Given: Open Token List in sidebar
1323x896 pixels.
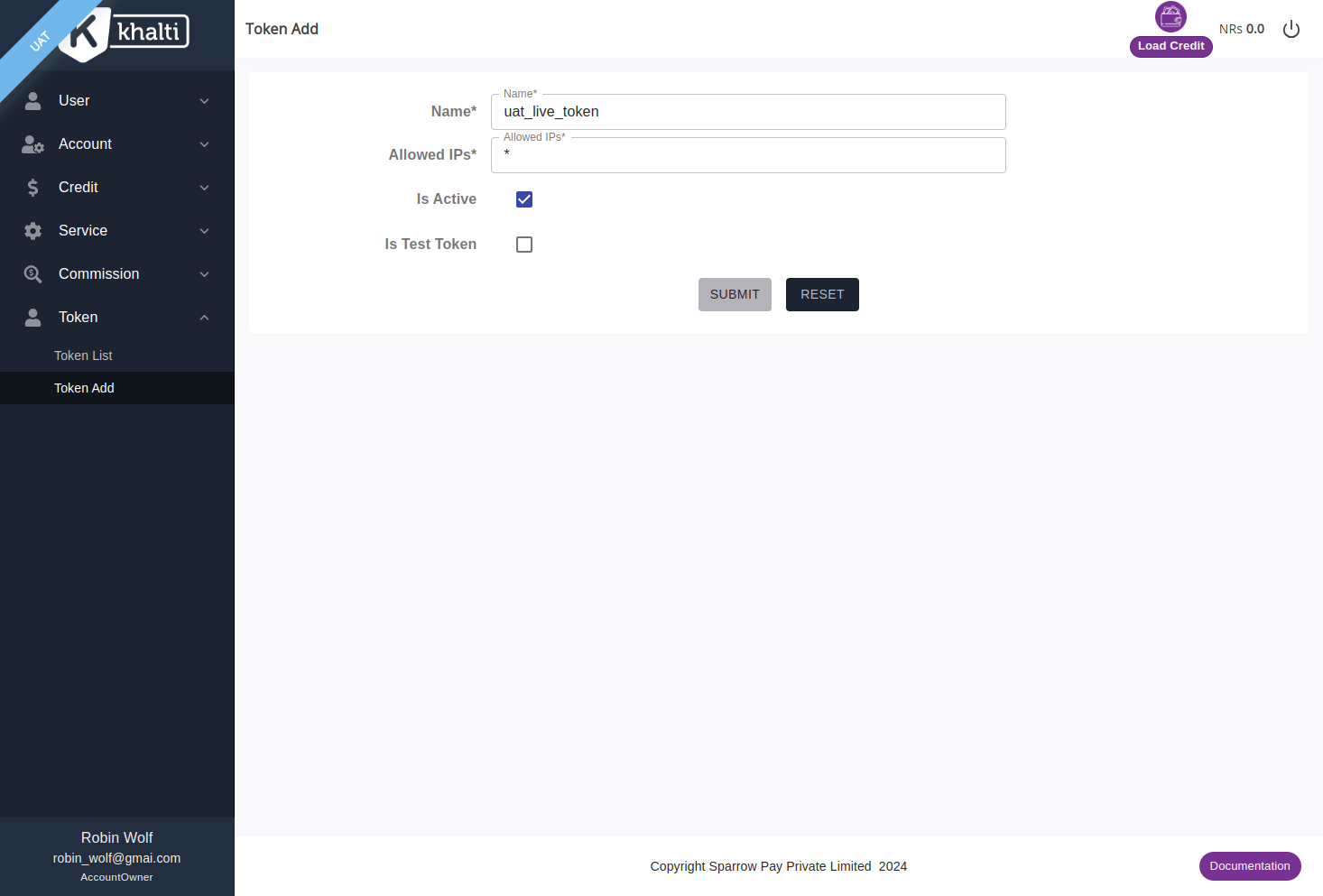Looking at the screenshot, I should 117,356.
